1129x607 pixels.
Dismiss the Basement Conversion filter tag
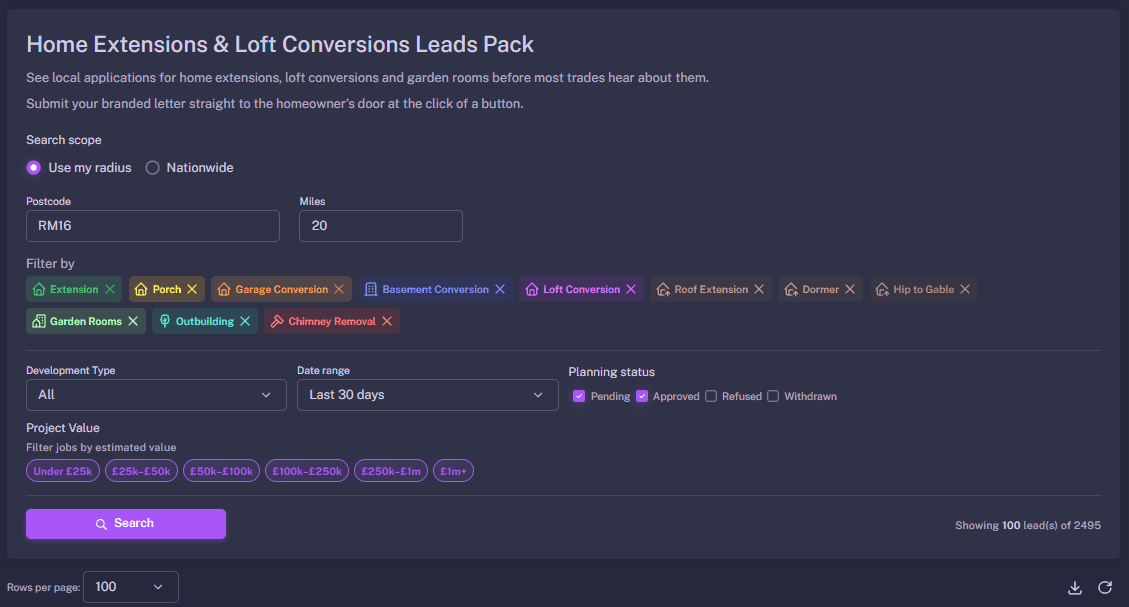[501, 288]
